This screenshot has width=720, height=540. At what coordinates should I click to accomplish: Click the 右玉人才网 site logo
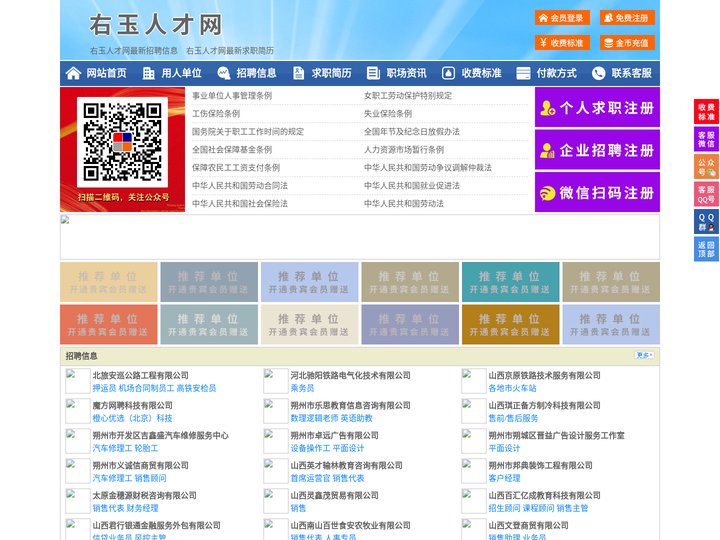[156, 24]
